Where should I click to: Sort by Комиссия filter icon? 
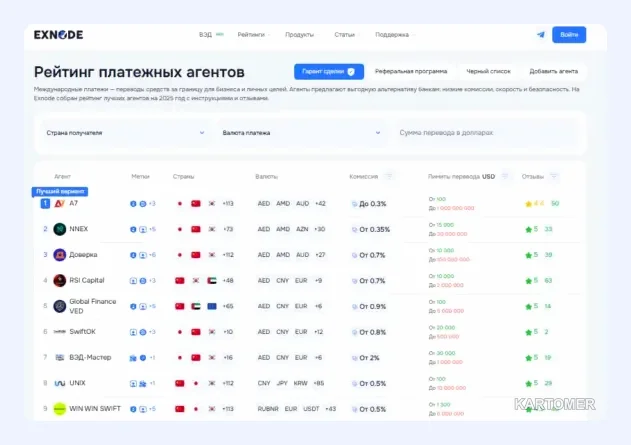pyautogui.click(x=389, y=176)
